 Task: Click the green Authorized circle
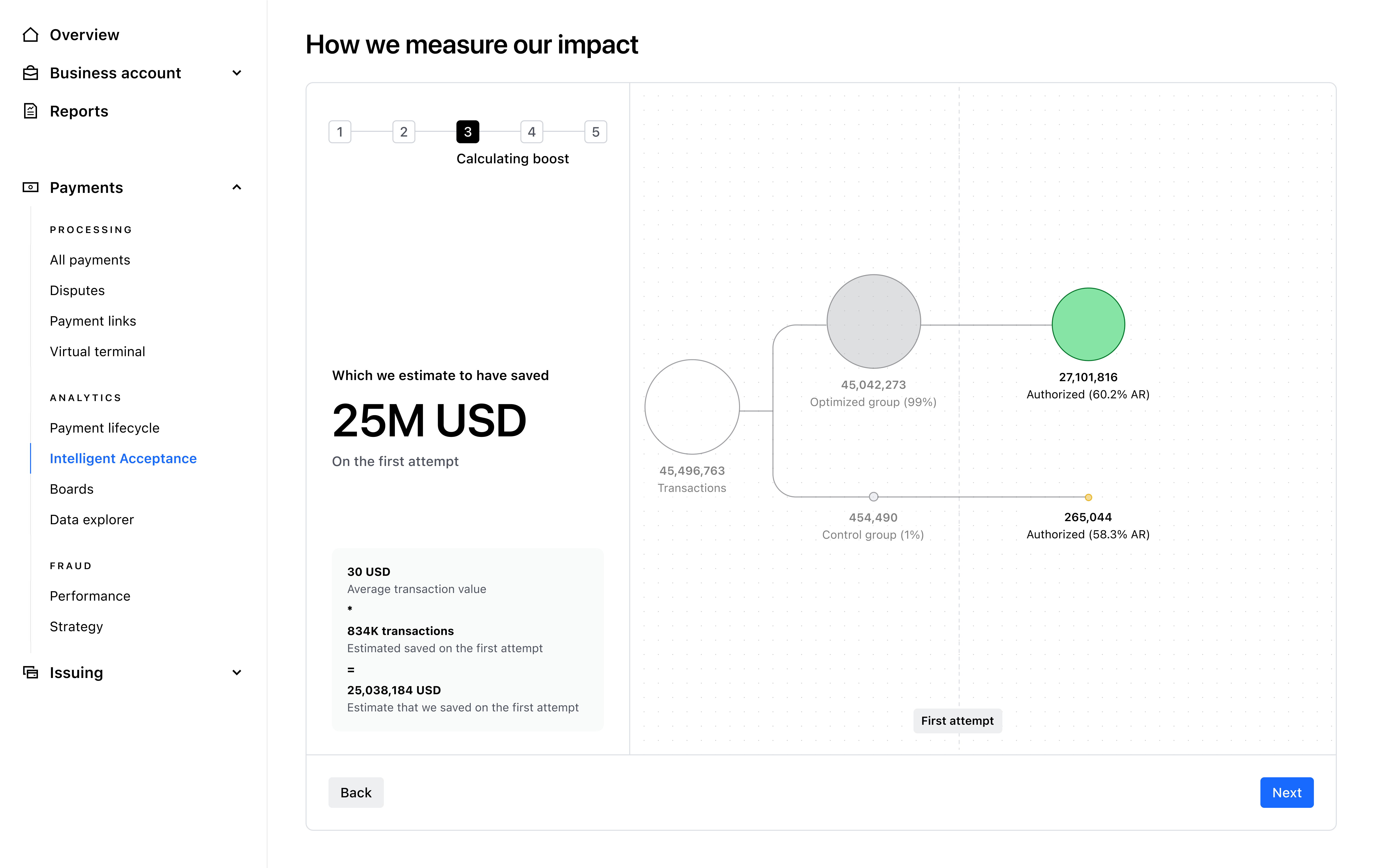pyautogui.click(x=1088, y=324)
